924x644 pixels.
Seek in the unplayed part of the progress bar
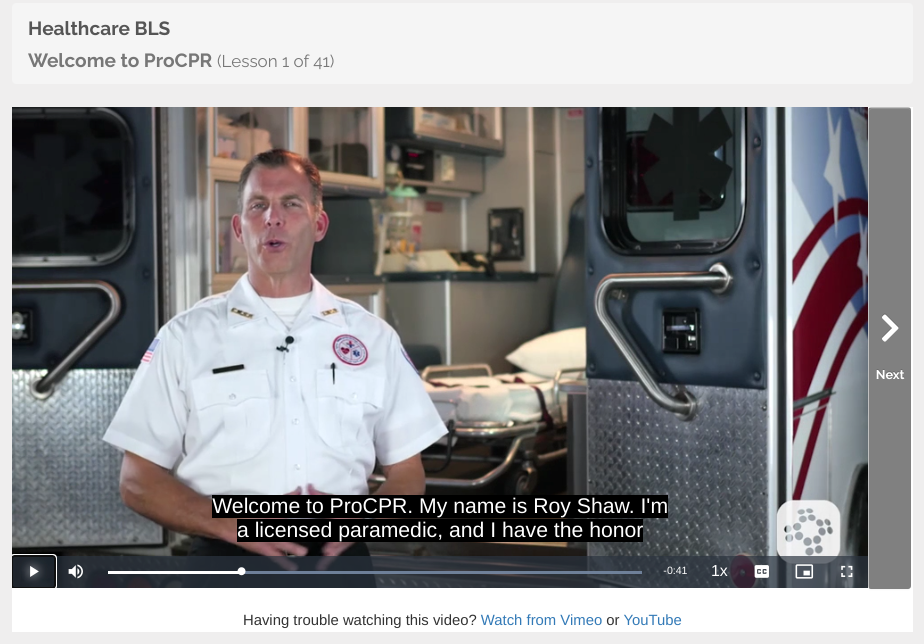click(443, 572)
